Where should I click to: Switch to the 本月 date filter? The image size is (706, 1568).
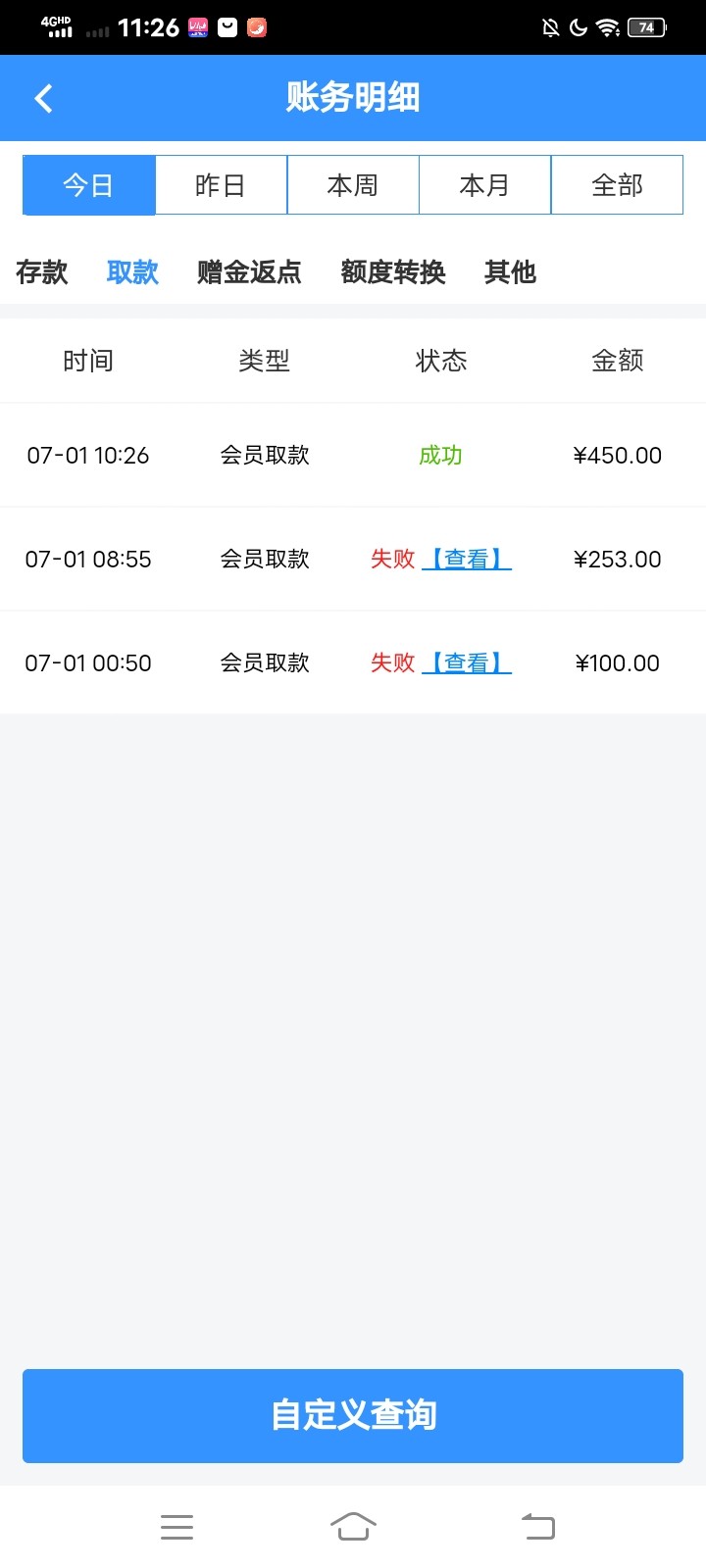pos(484,185)
